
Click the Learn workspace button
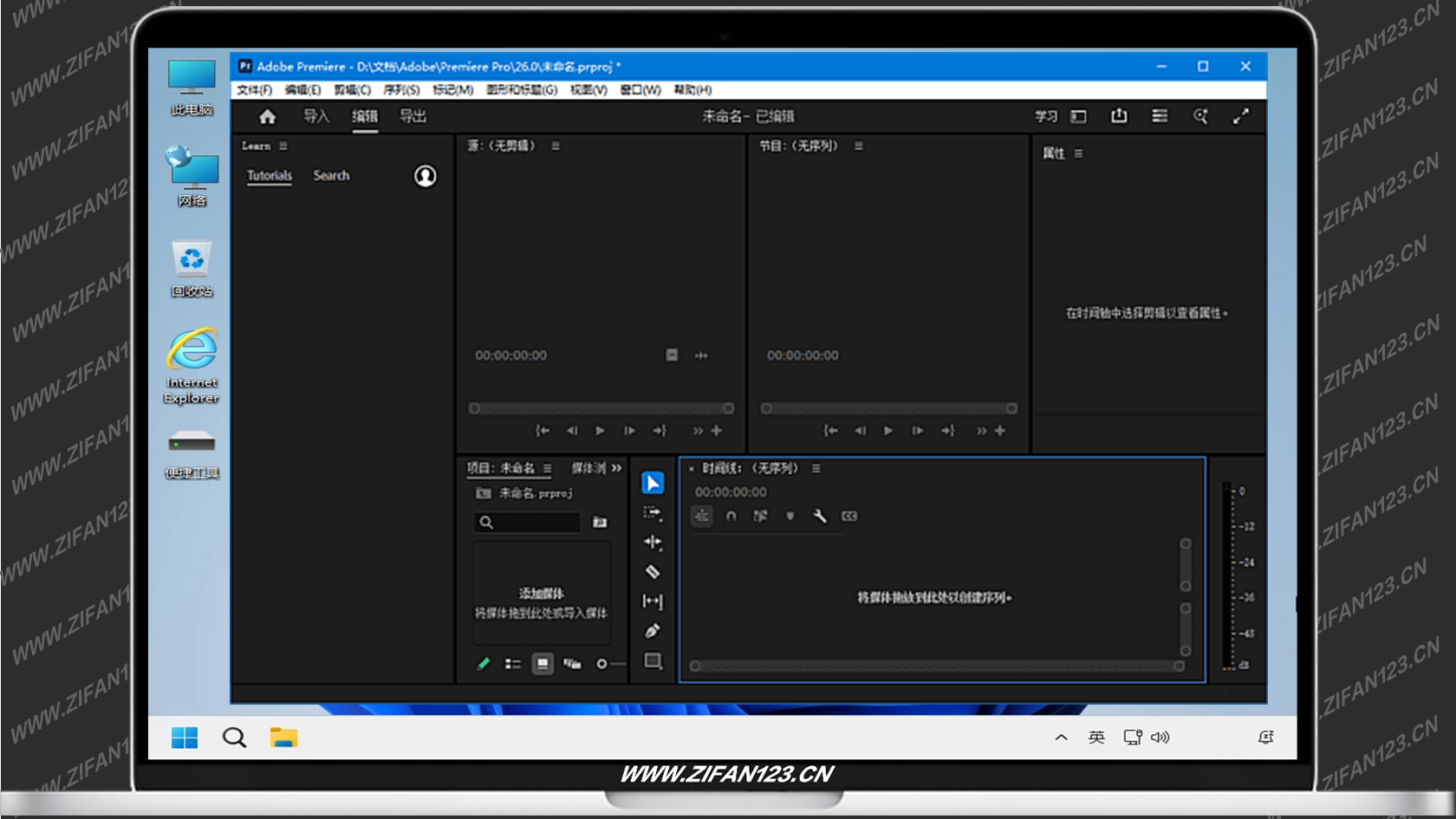[1046, 116]
